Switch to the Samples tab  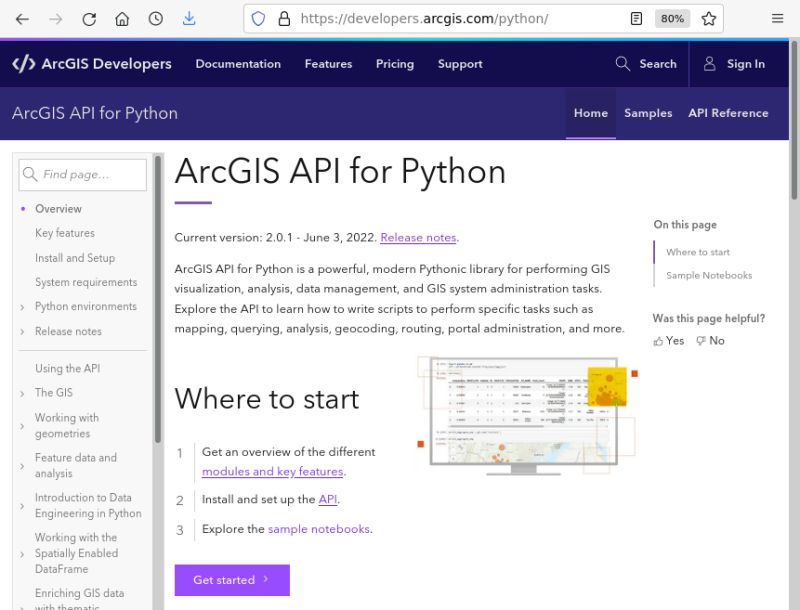(x=647, y=113)
